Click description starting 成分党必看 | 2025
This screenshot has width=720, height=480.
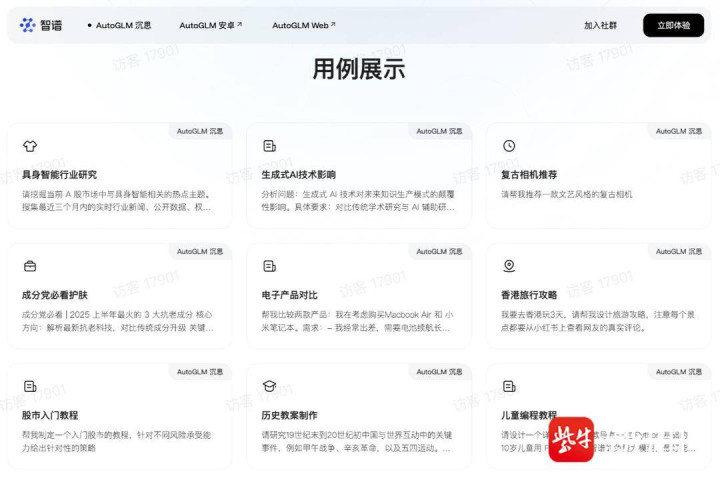pyautogui.click(x=118, y=321)
